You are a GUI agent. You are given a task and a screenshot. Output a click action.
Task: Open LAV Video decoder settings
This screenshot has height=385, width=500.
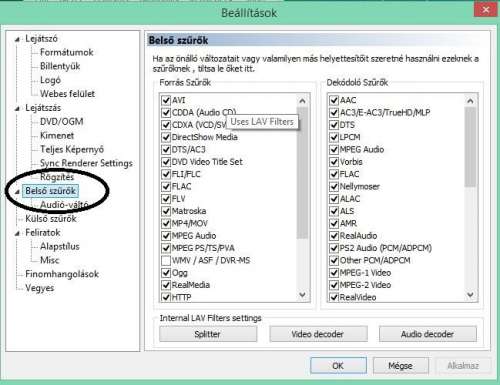point(318,334)
